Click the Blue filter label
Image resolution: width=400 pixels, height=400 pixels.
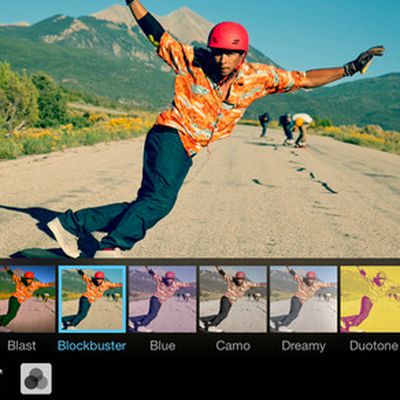pyautogui.click(x=163, y=346)
